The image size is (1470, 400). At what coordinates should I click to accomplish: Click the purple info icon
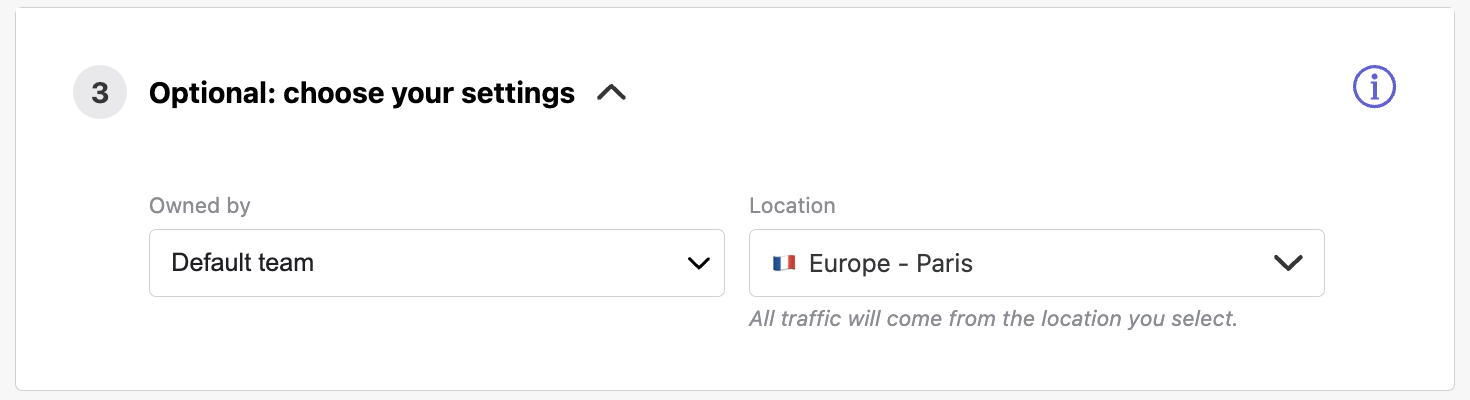(1374, 88)
